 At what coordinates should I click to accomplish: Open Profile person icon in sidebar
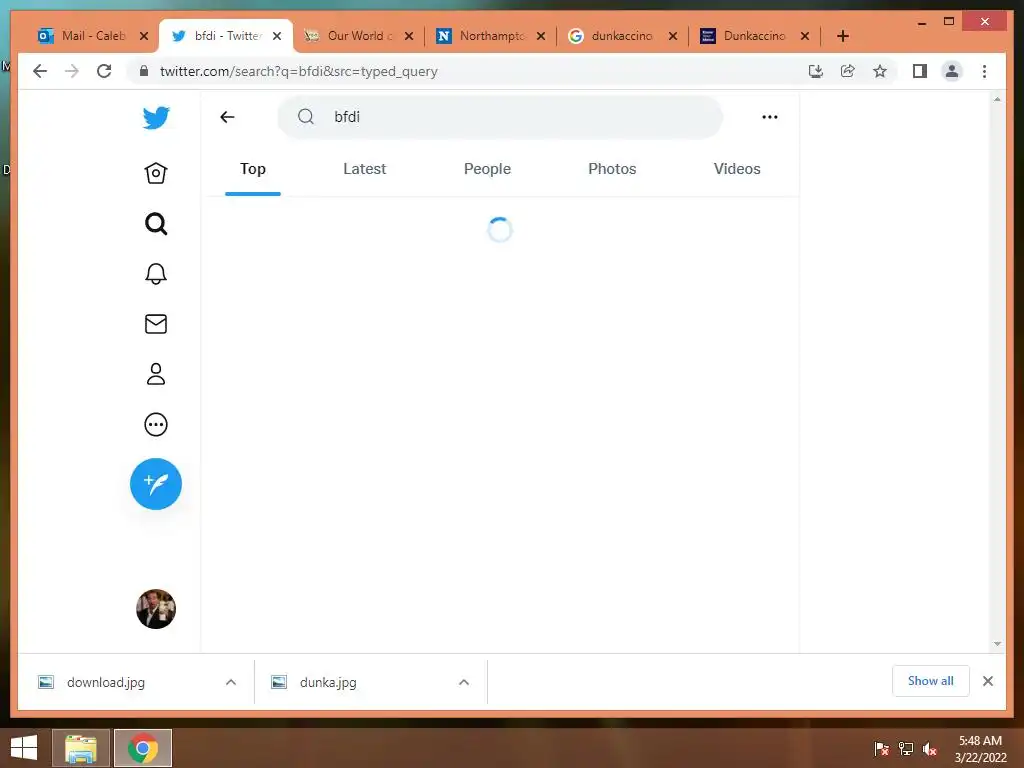[155, 374]
